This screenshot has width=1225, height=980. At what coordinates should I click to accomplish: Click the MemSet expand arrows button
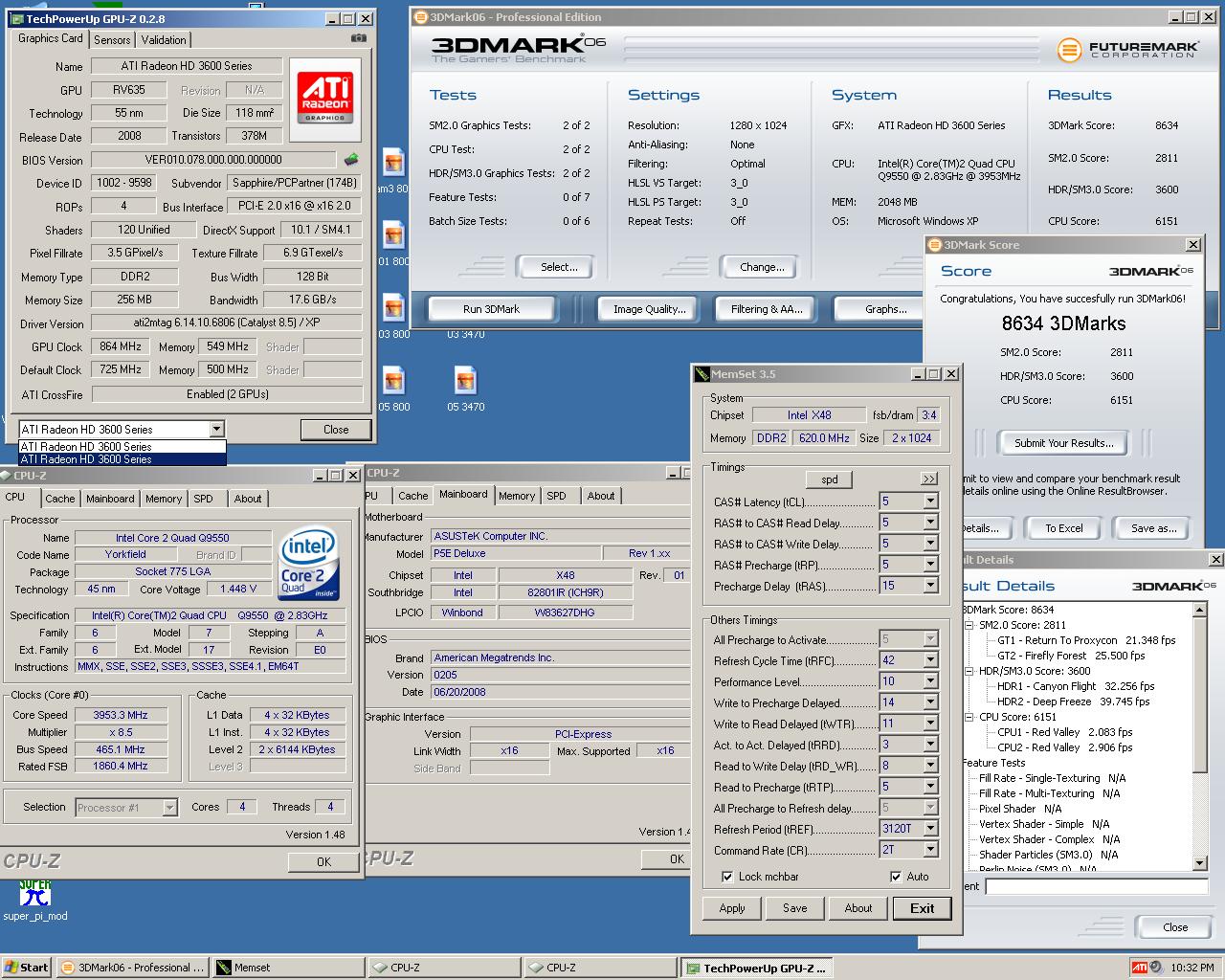929,479
